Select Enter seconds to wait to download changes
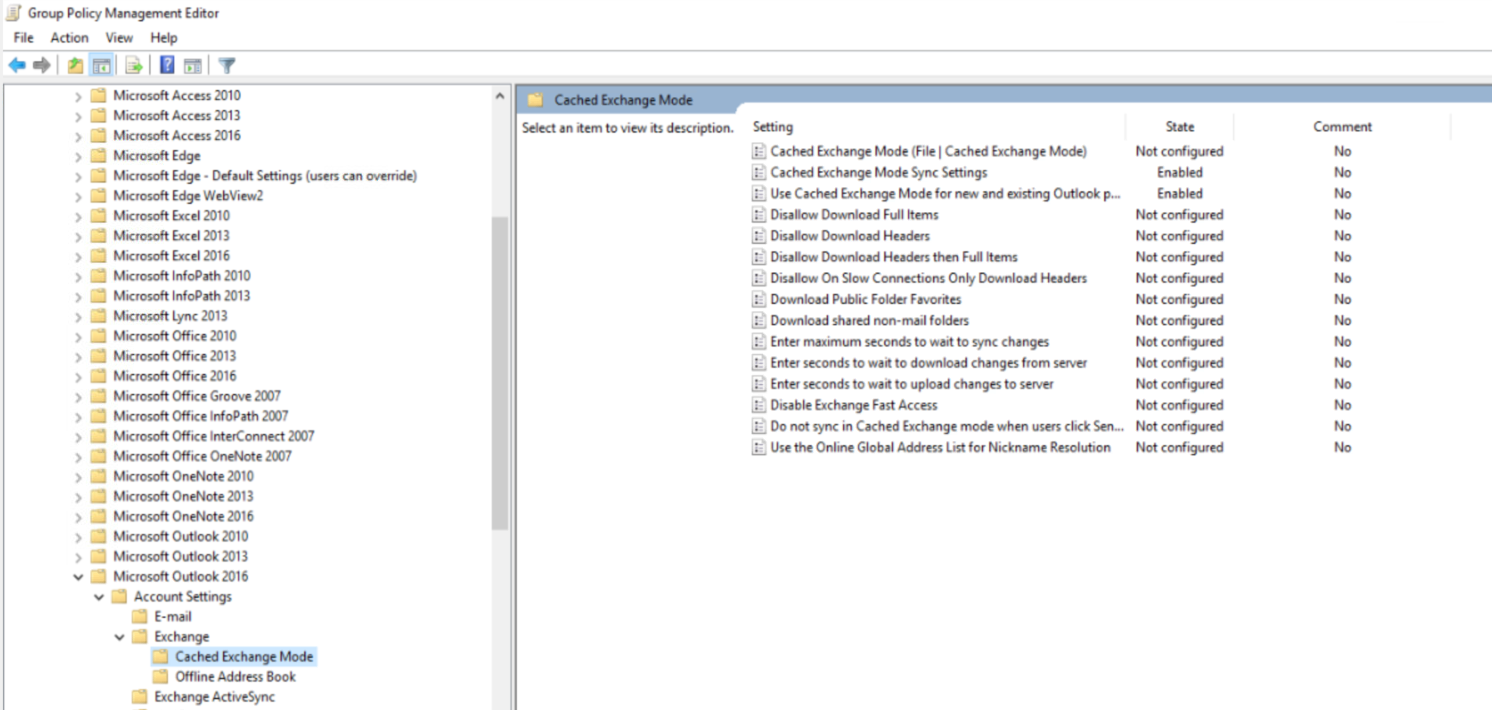The height and width of the screenshot is (710, 1492). [x=928, y=363]
